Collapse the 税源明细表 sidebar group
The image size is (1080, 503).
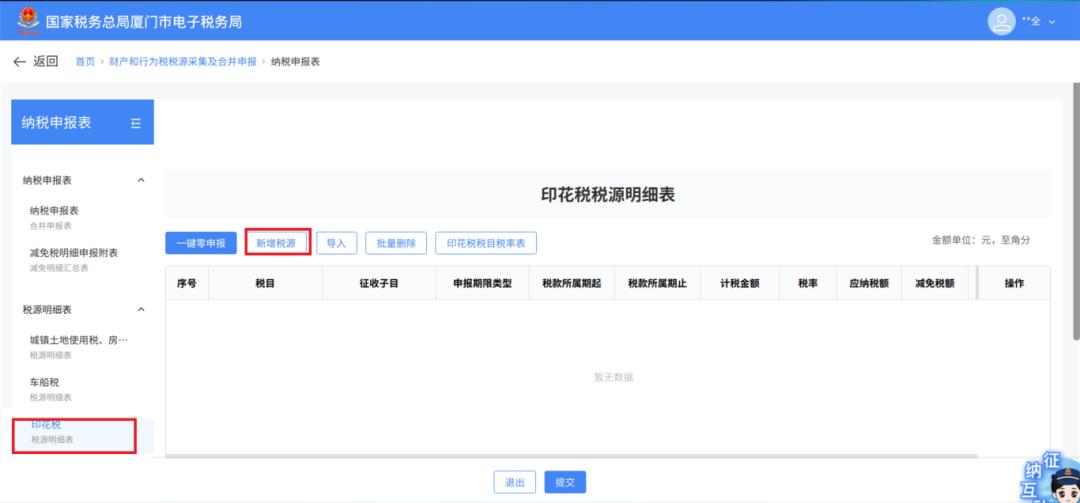(141, 309)
